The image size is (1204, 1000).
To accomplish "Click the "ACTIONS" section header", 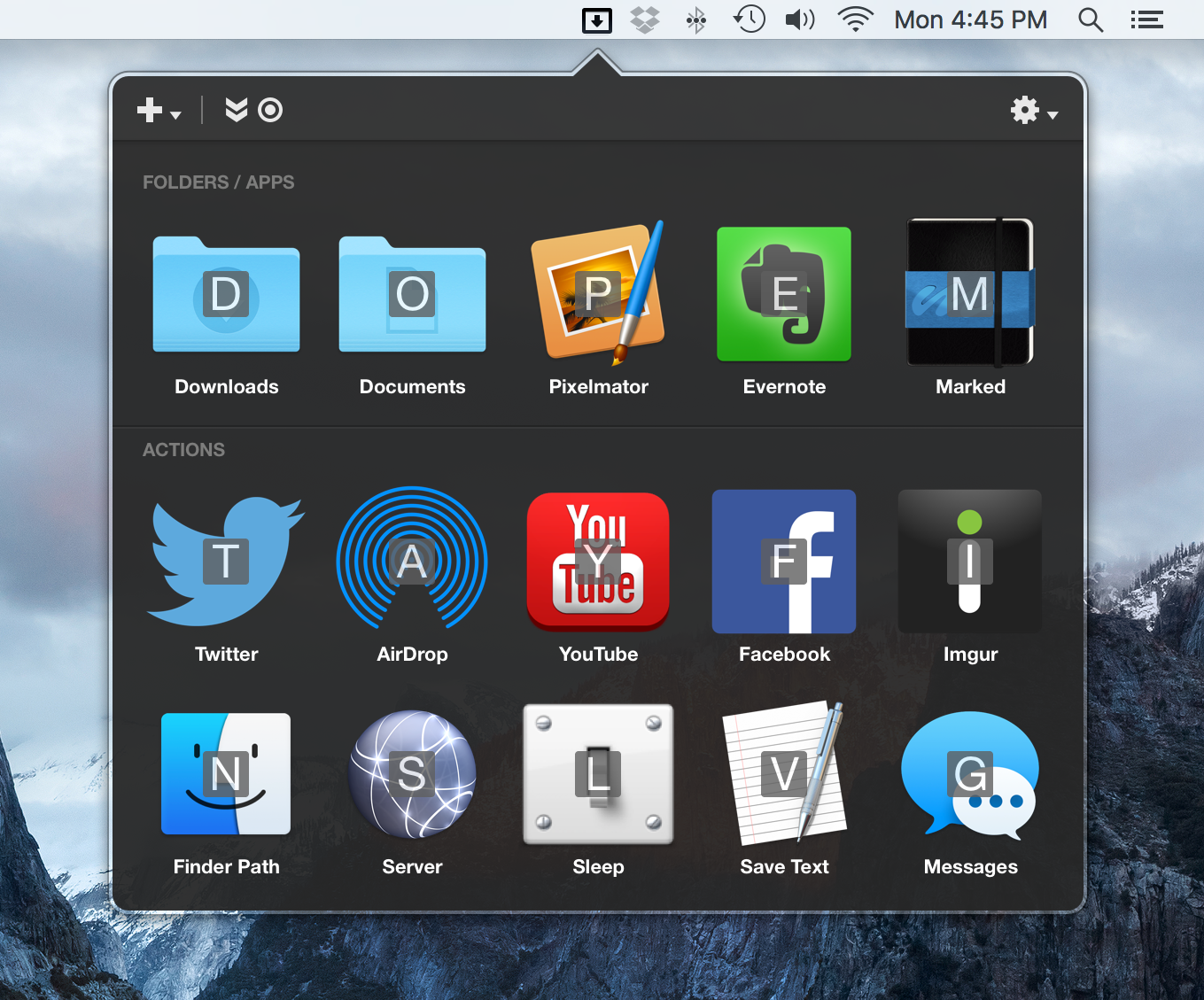I will pyautogui.click(x=184, y=450).
